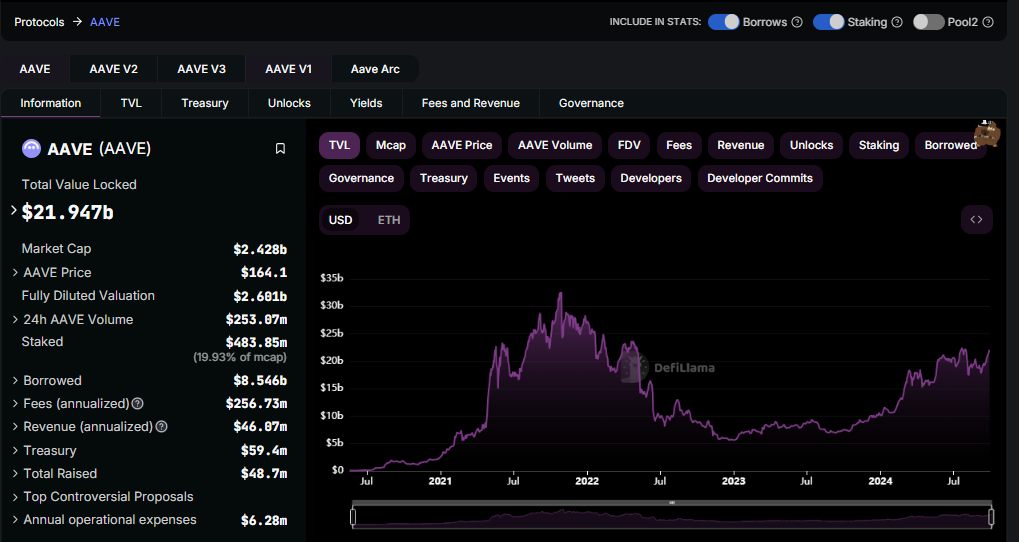Click the Market Cap value $2.428b
1019x542 pixels.
pyautogui.click(x=260, y=250)
